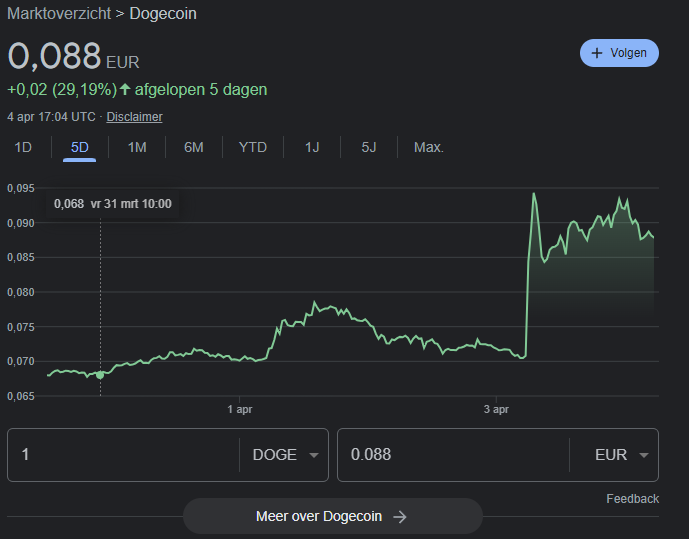Click the Meer over Dogecoin button
The image size is (689, 539).
tap(333, 516)
